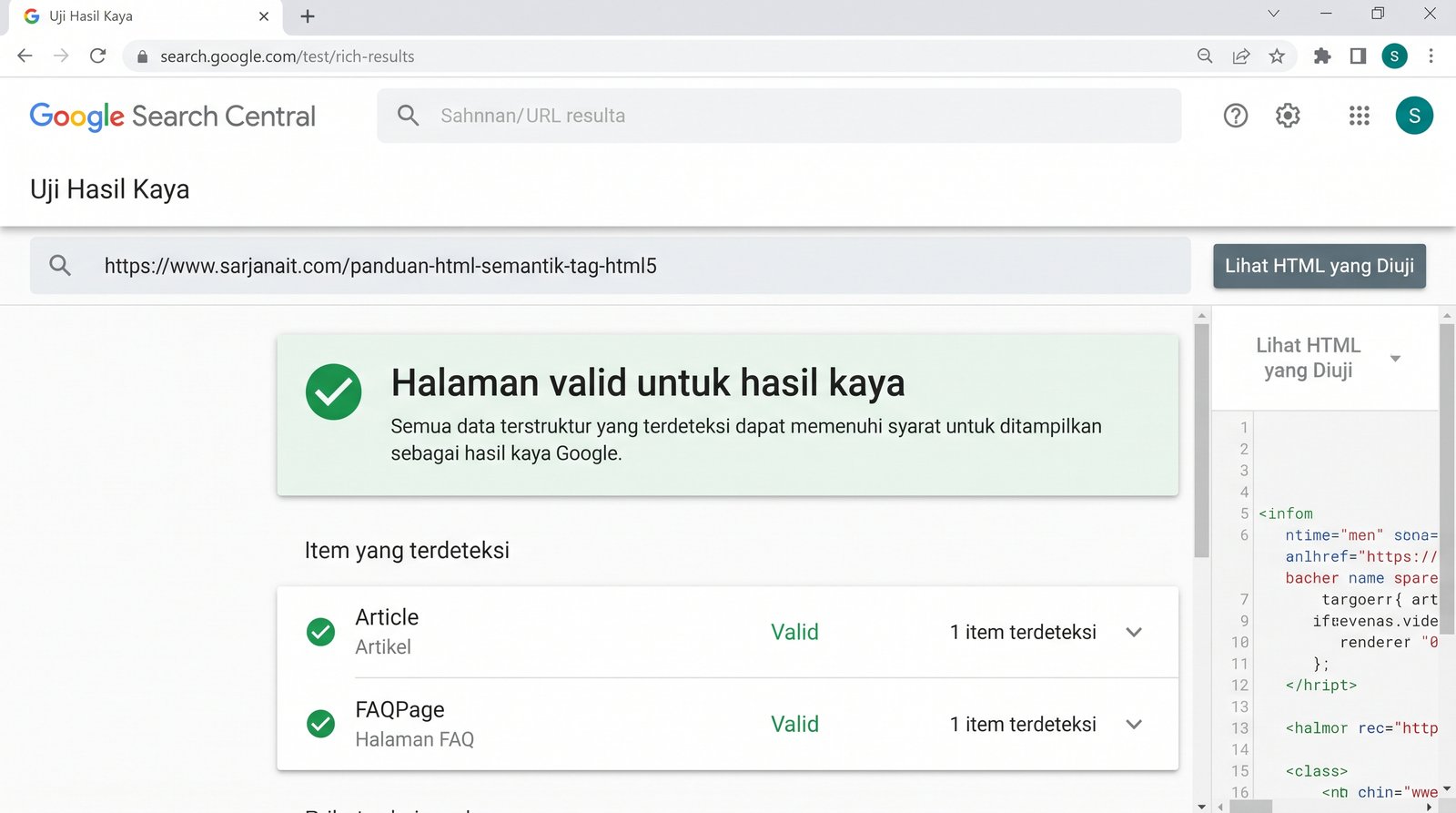1456x813 pixels.
Task: Expand the Article item row chevron
Action: click(x=1134, y=632)
